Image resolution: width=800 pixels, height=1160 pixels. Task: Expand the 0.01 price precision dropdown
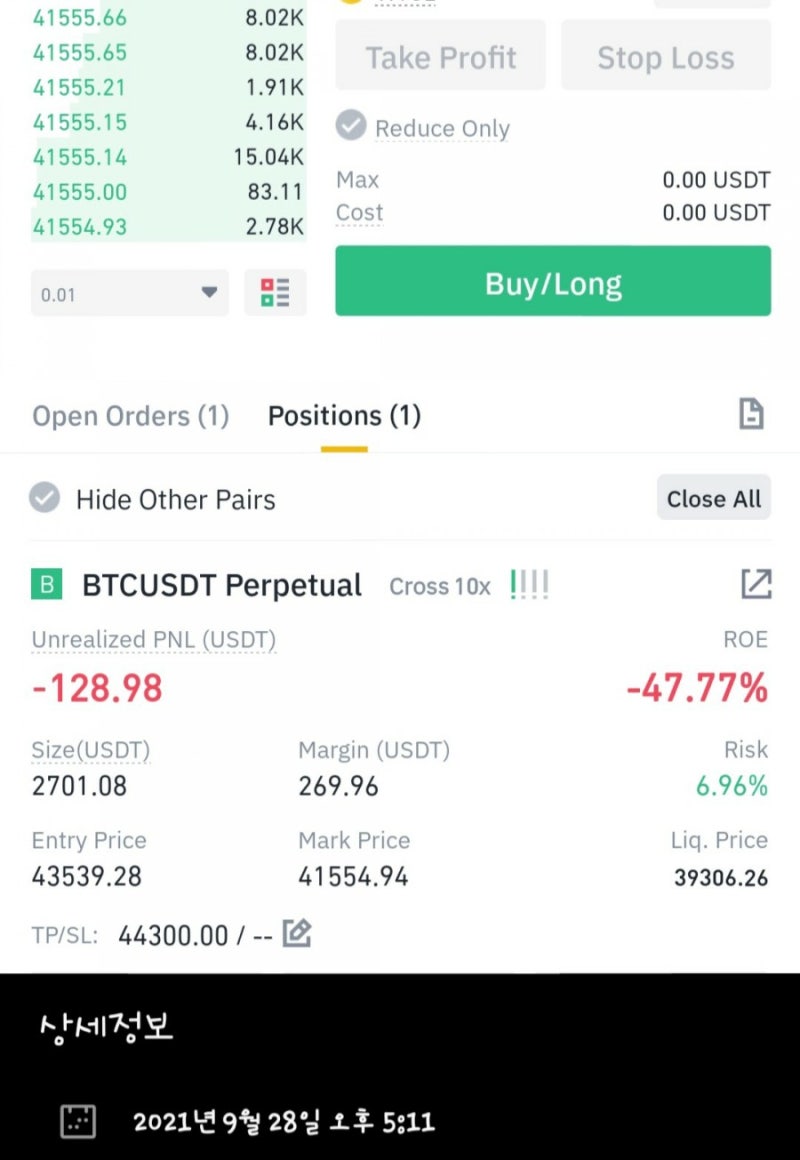(x=130, y=293)
